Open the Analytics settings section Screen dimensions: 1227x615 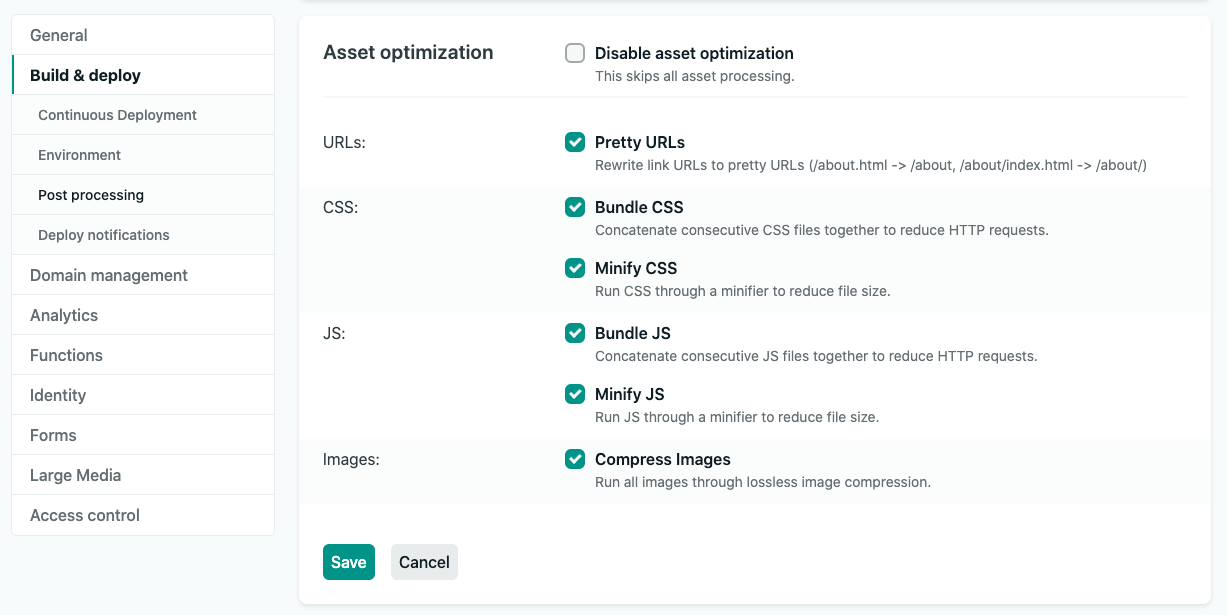143,315
